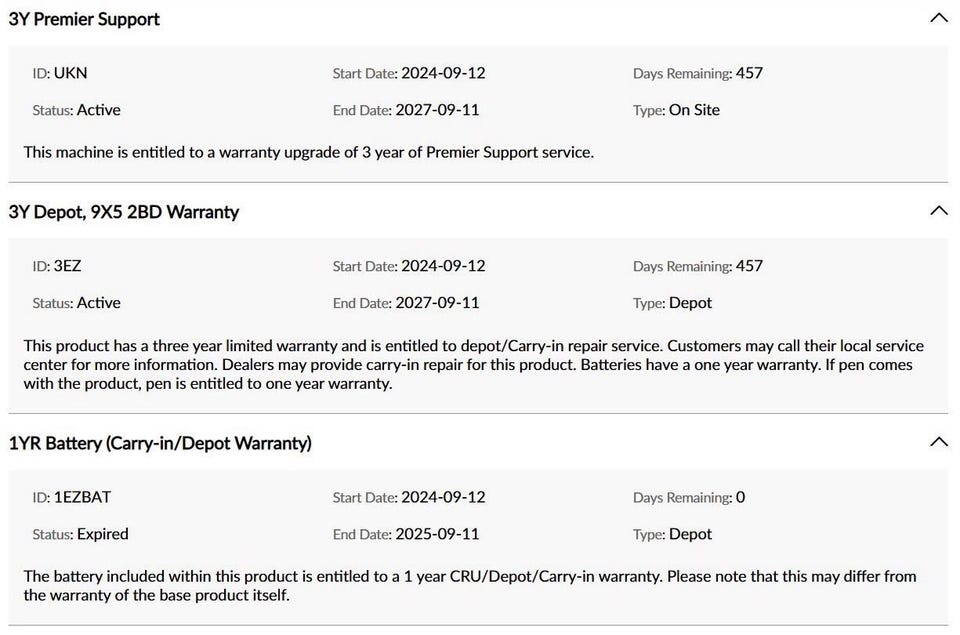Screen dimensions: 960x635
Task: Collapse the 3Y Premier Support section chevron
Action: 939,18
